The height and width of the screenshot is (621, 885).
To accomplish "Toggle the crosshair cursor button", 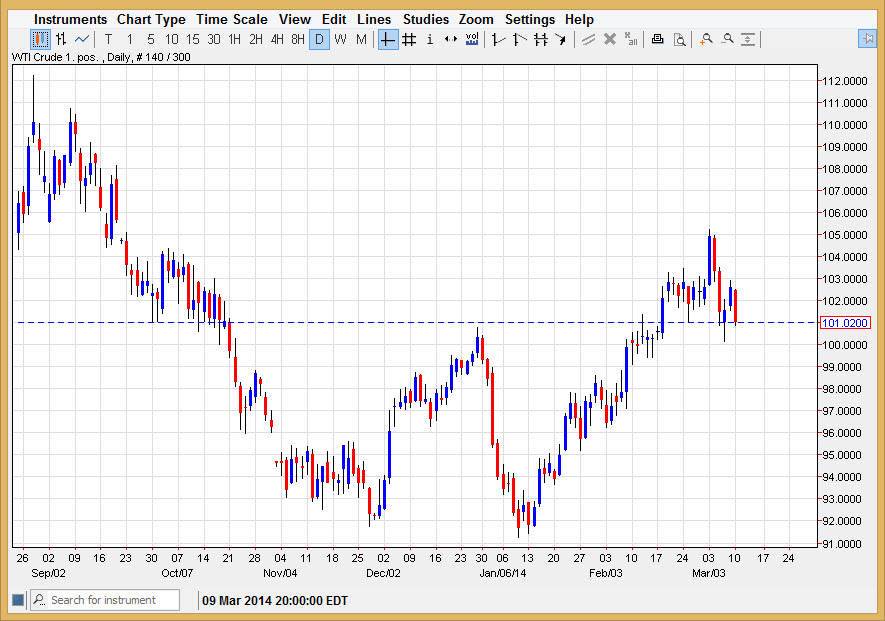I will pyautogui.click(x=387, y=39).
